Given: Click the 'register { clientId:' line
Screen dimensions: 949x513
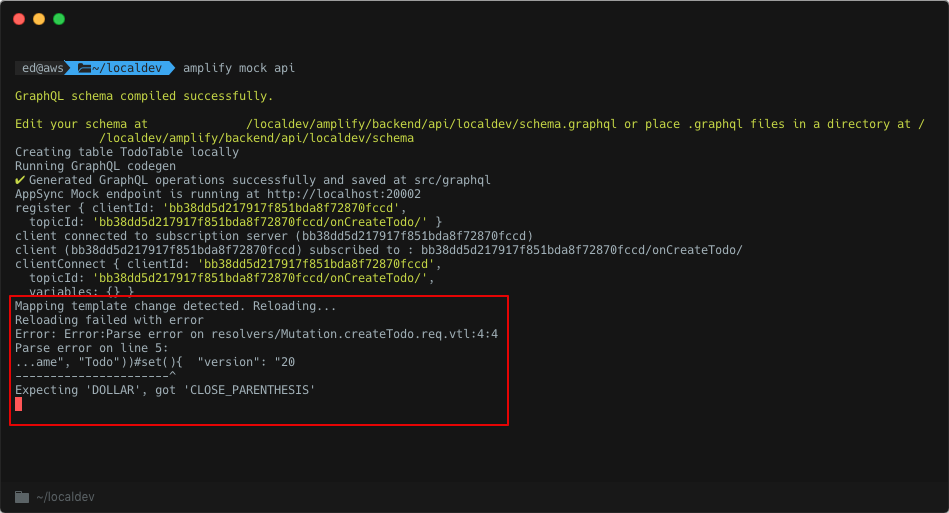Looking at the screenshot, I should click(x=211, y=207).
